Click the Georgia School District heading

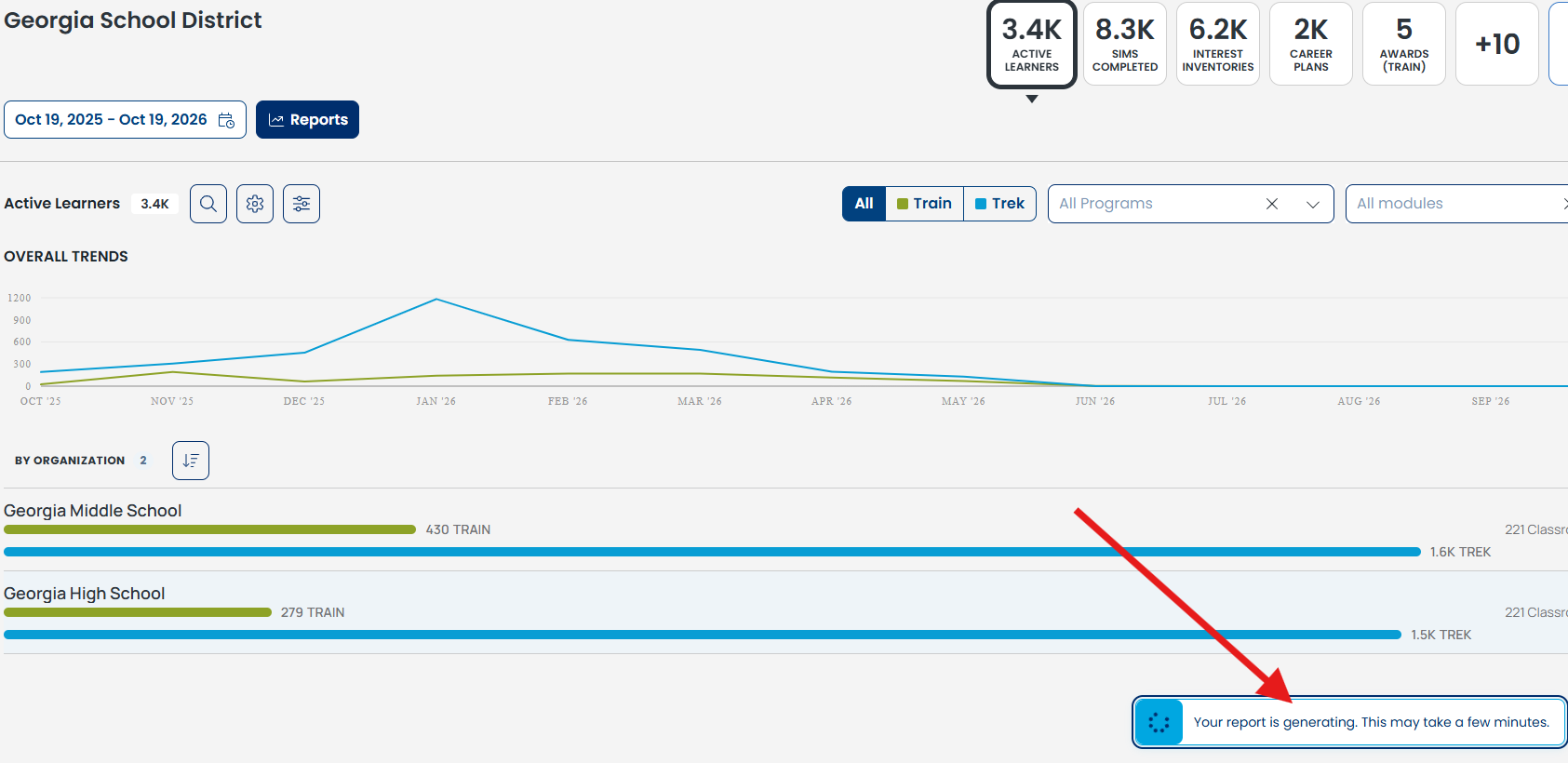(x=133, y=20)
